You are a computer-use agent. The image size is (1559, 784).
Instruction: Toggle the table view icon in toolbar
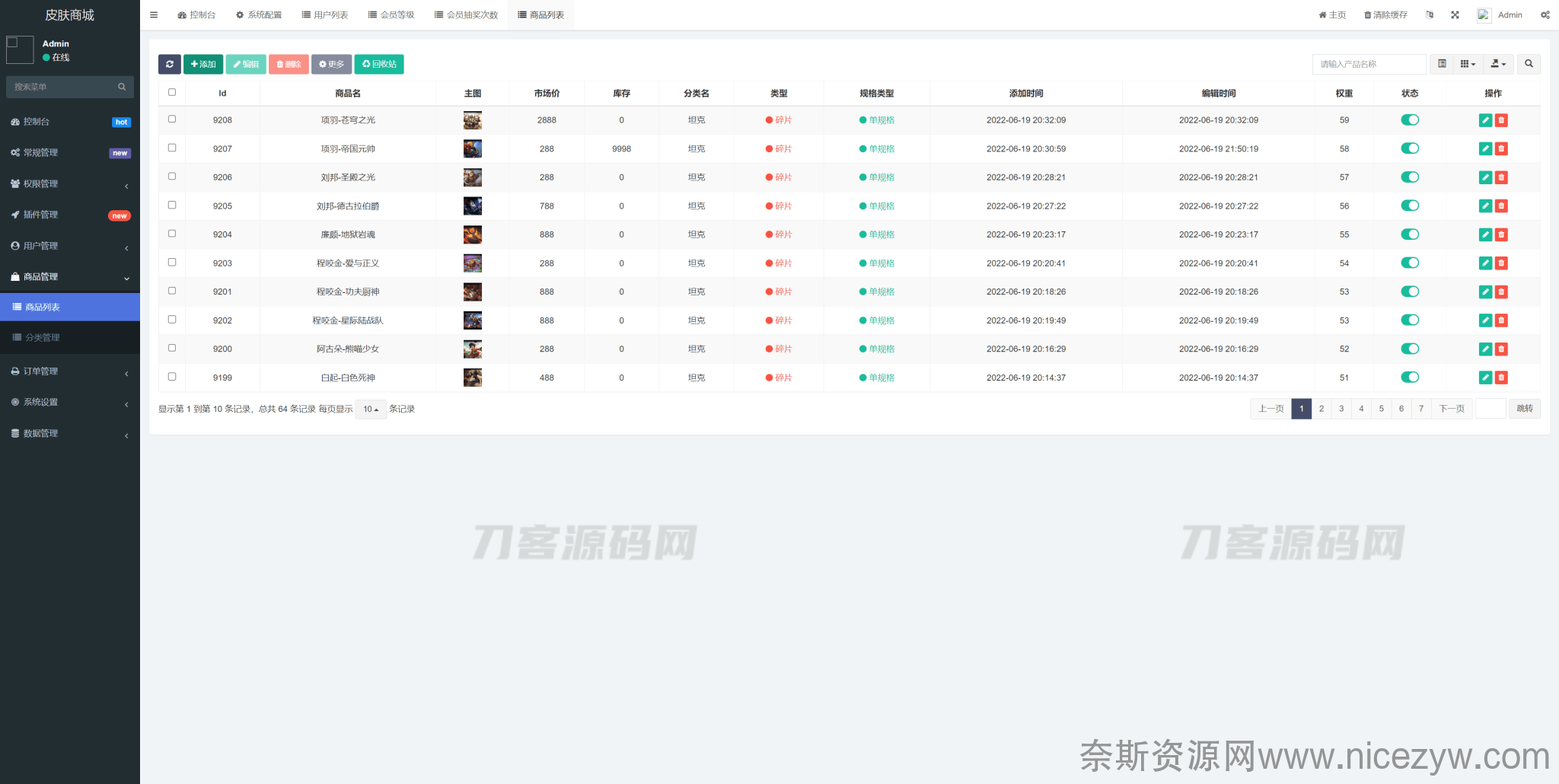tap(1441, 65)
